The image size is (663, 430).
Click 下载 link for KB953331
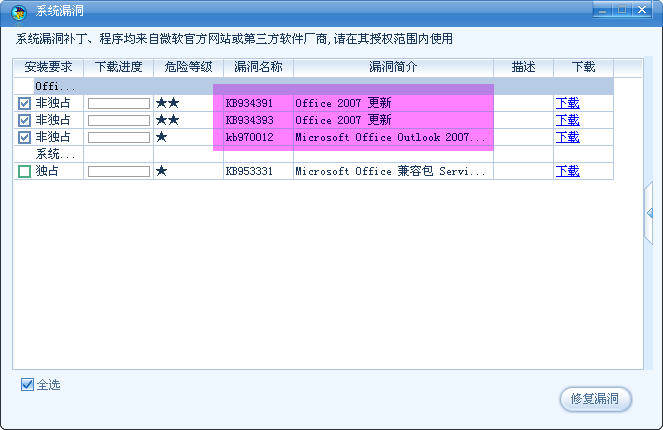coord(567,171)
